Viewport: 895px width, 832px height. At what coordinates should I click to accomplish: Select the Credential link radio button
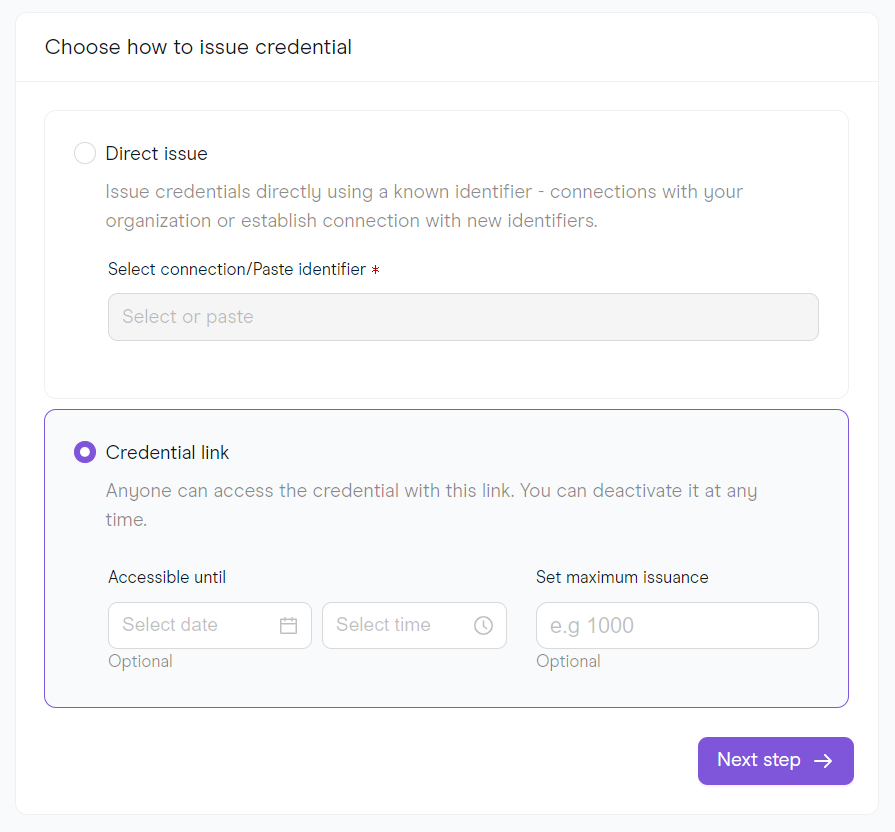(85, 453)
